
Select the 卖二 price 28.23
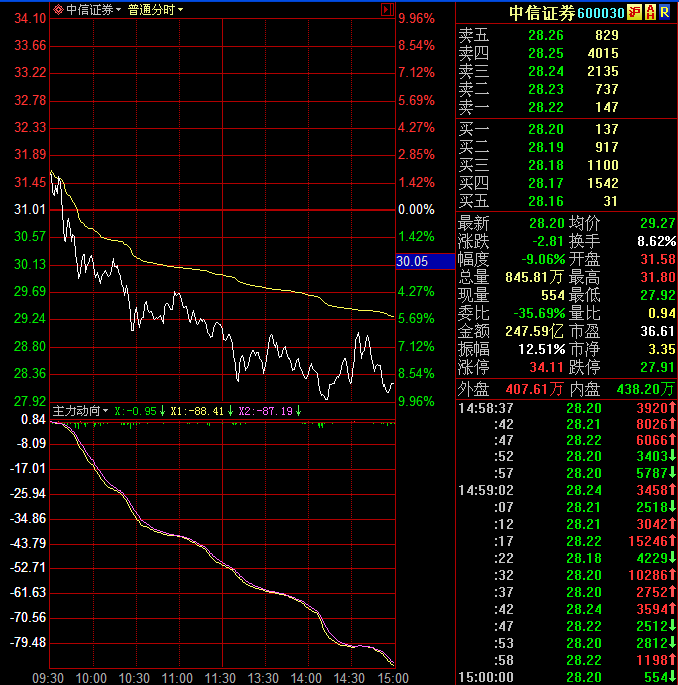(x=546, y=89)
